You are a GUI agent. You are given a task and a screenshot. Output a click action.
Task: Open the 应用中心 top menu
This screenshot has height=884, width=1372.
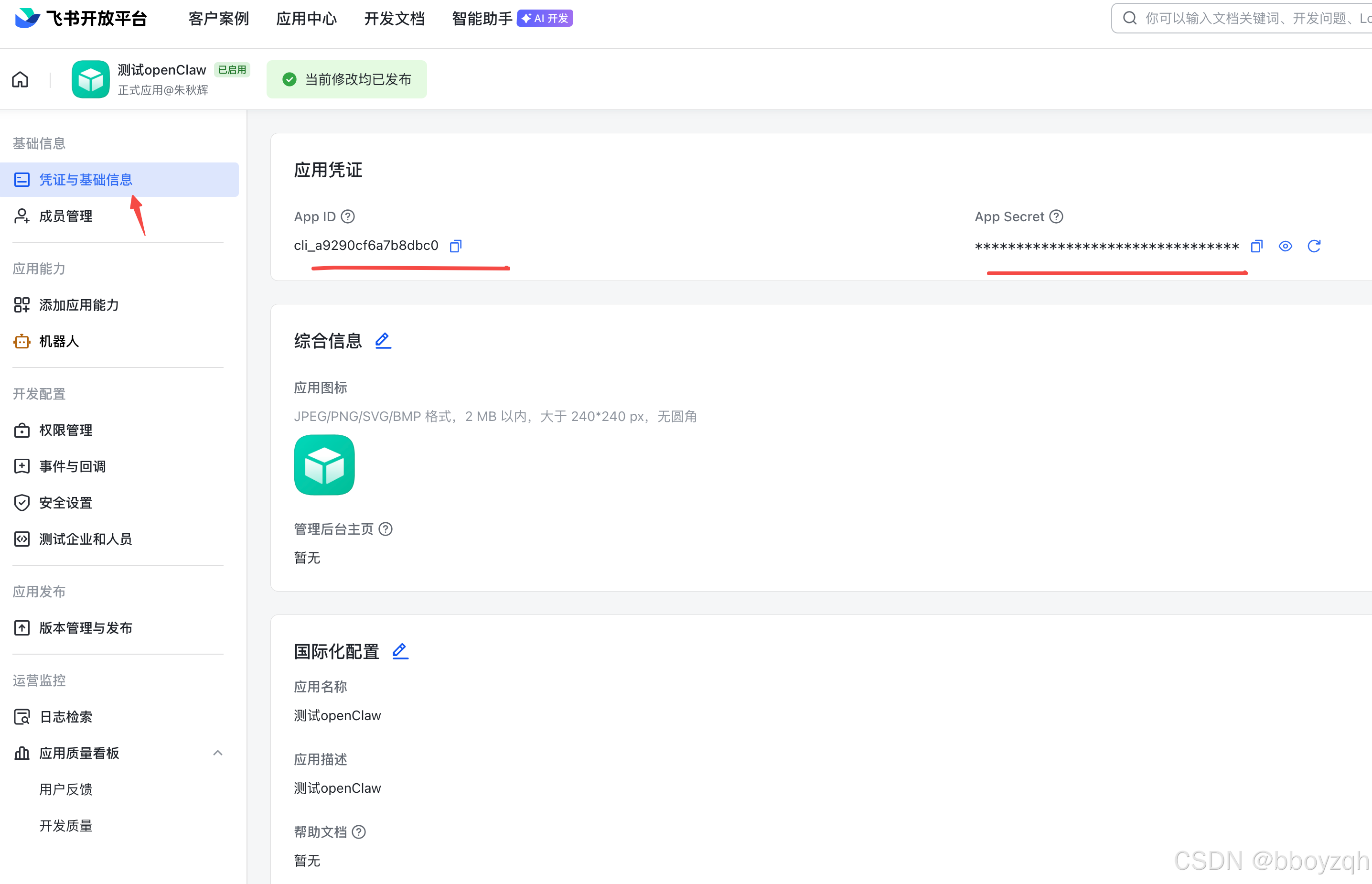click(x=306, y=18)
